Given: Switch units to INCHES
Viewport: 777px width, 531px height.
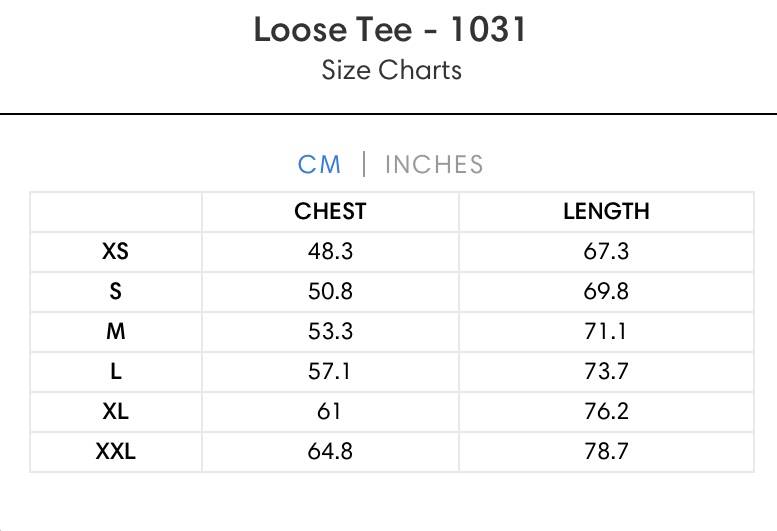Looking at the screenshot, I should tap(434, 164).
